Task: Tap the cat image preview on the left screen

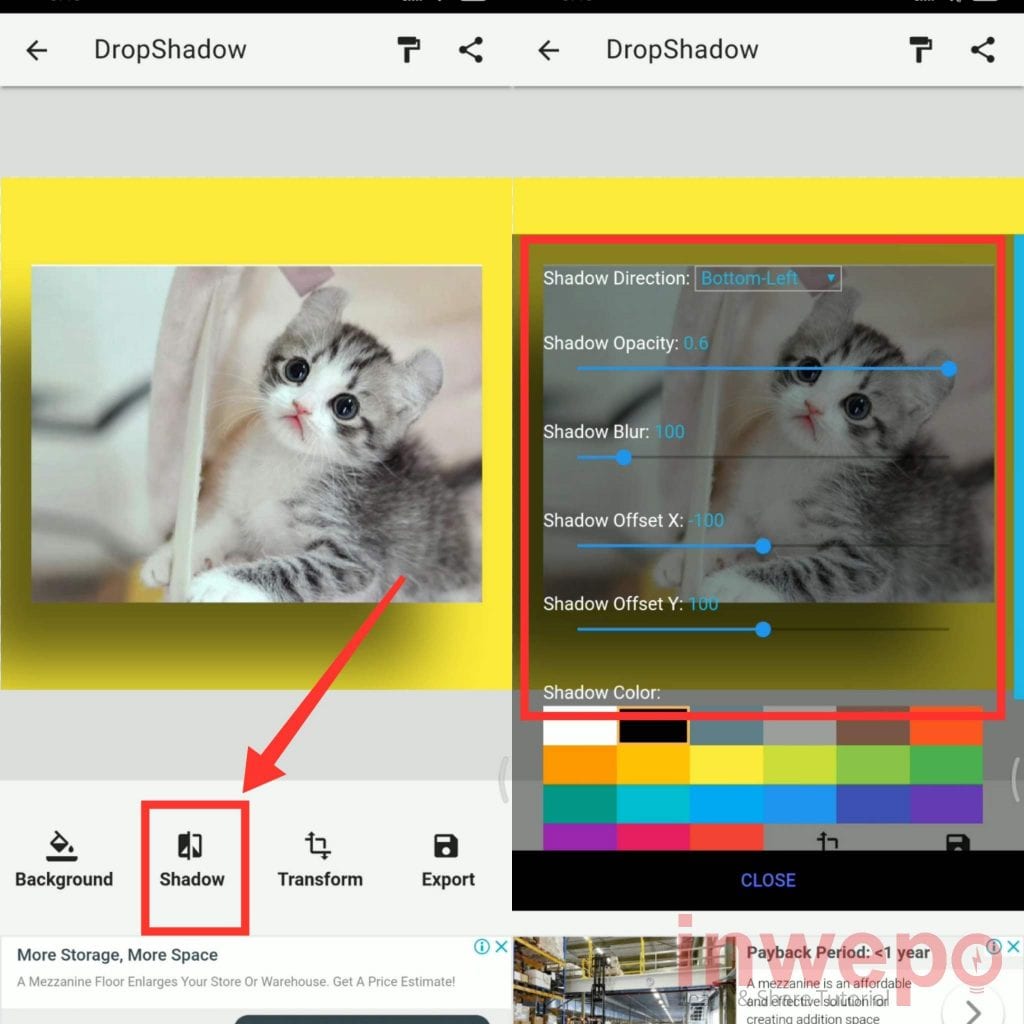Action: tap(257, 434)
